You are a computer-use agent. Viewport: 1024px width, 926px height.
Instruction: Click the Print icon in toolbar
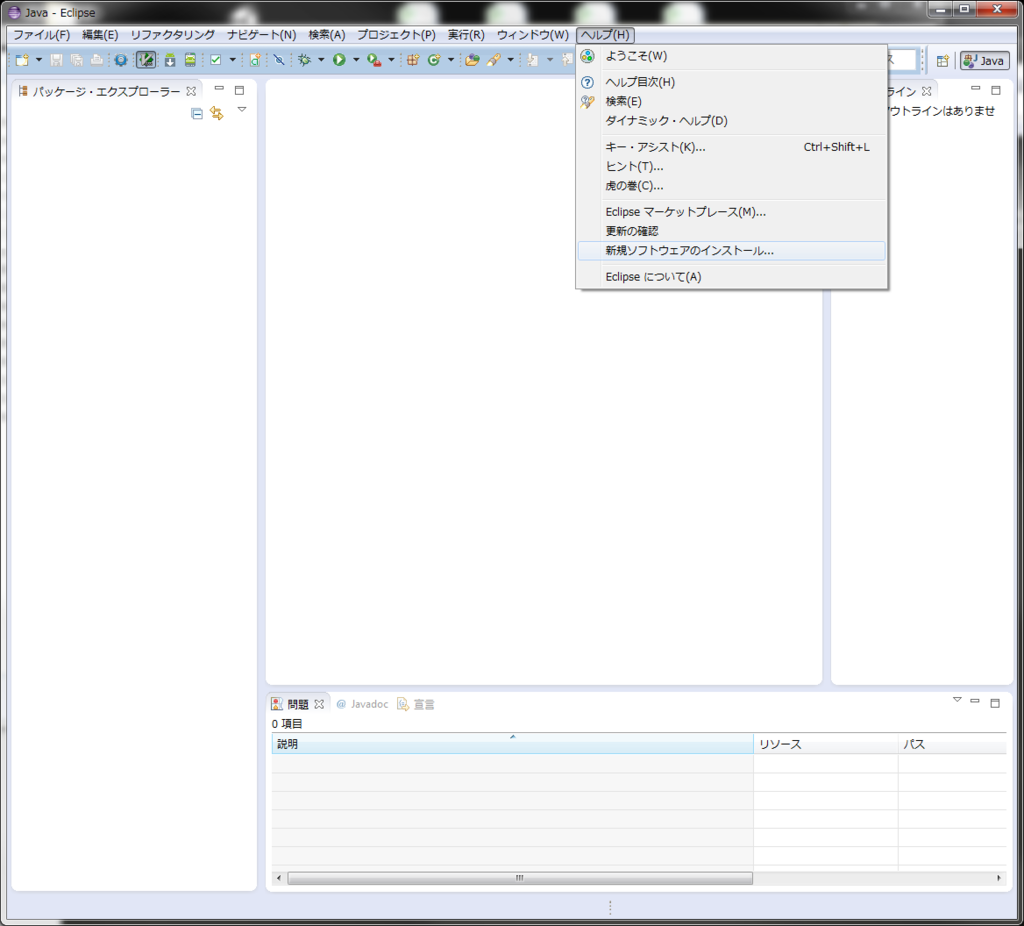(x=97, y=60)
